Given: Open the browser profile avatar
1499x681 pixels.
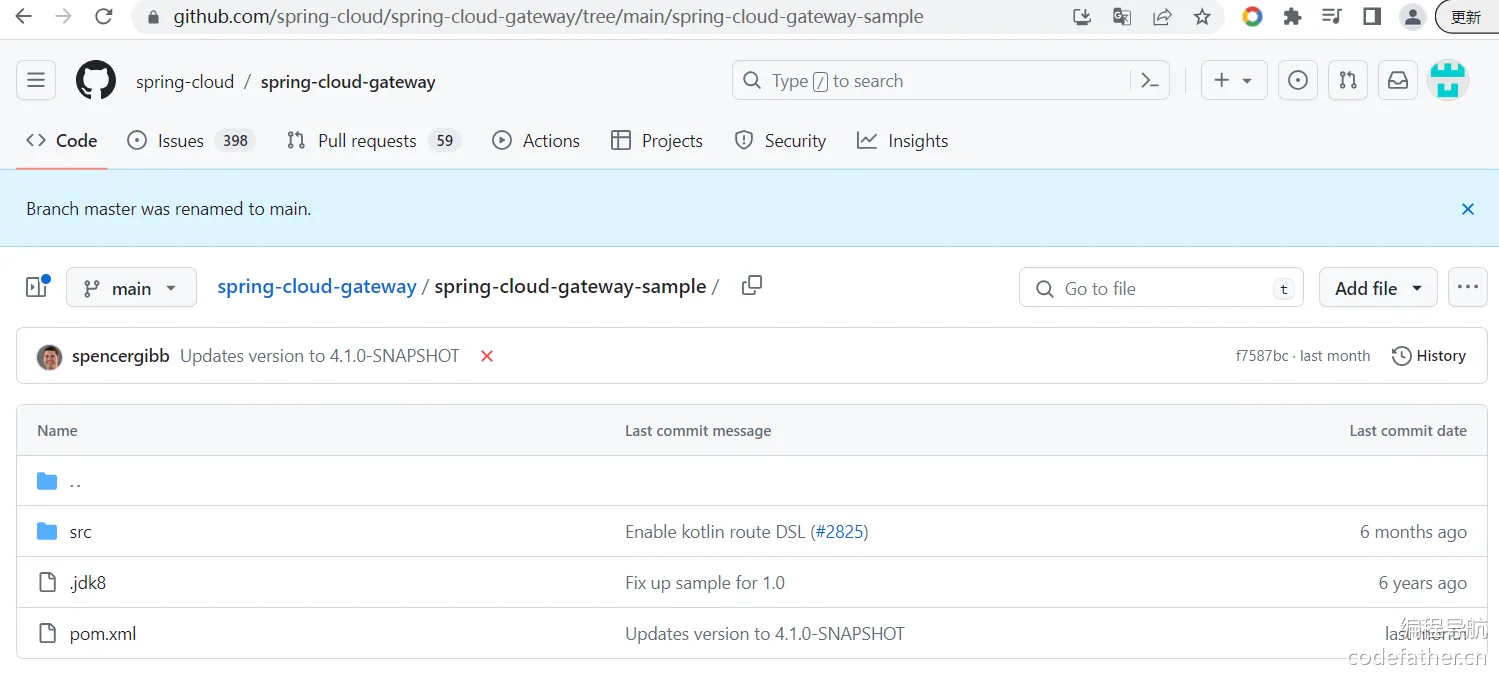Looking at the screenshot, I should pyautogui.click(x=1412, y=17).
